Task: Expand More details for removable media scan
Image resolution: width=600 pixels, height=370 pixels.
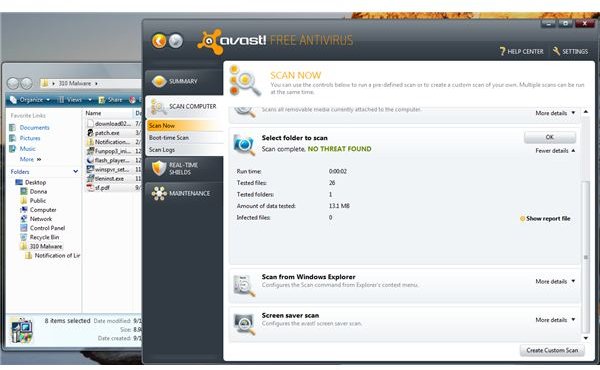Action: click(x=555, y=113)
